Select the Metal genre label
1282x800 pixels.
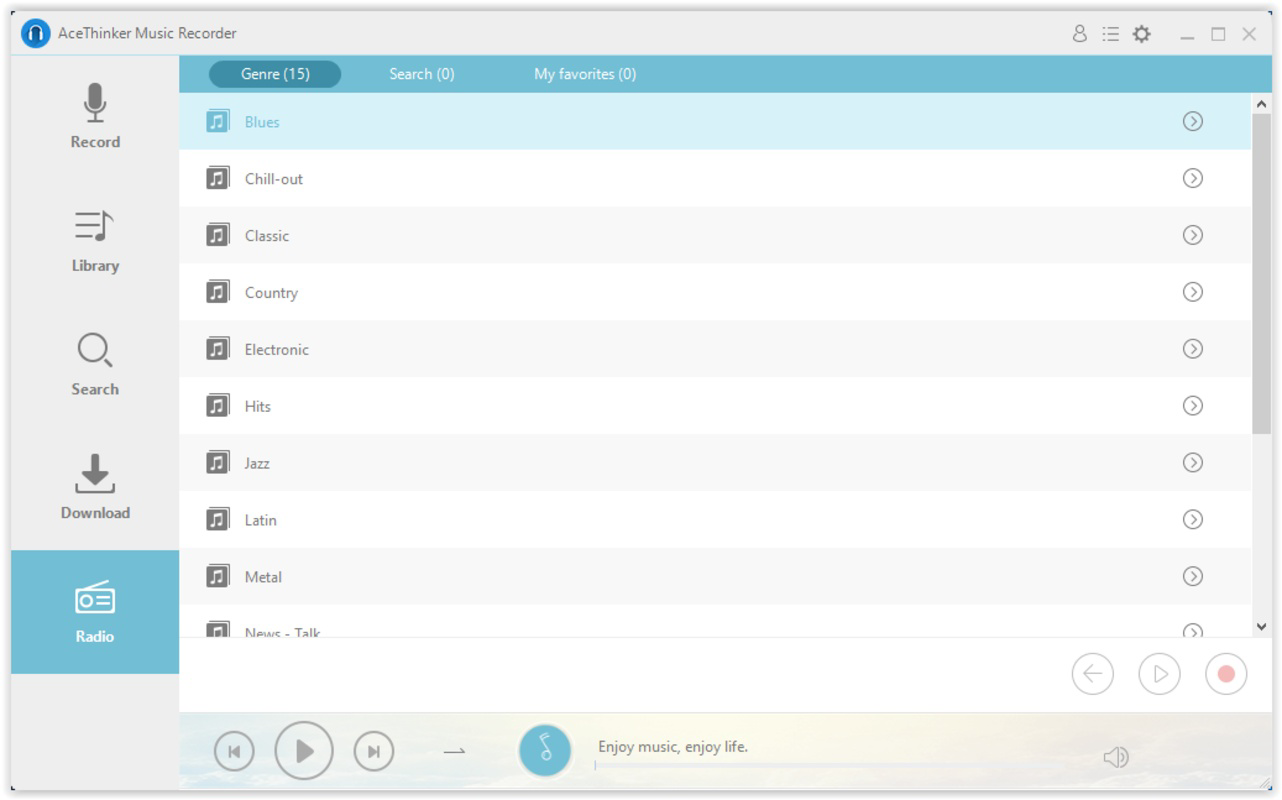click(x=263, y=576)
